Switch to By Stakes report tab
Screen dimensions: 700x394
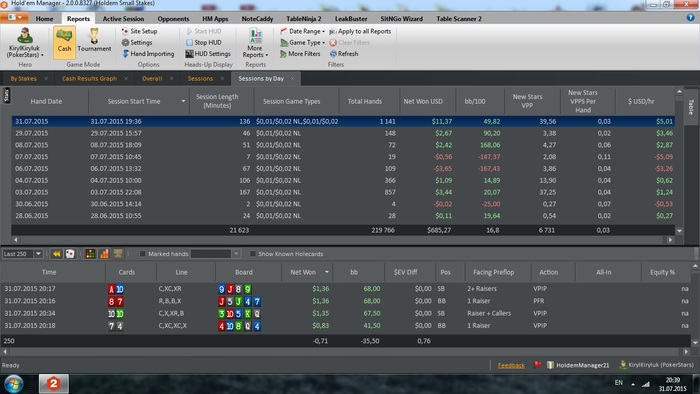pyautogui.click(x=23, y=79)
